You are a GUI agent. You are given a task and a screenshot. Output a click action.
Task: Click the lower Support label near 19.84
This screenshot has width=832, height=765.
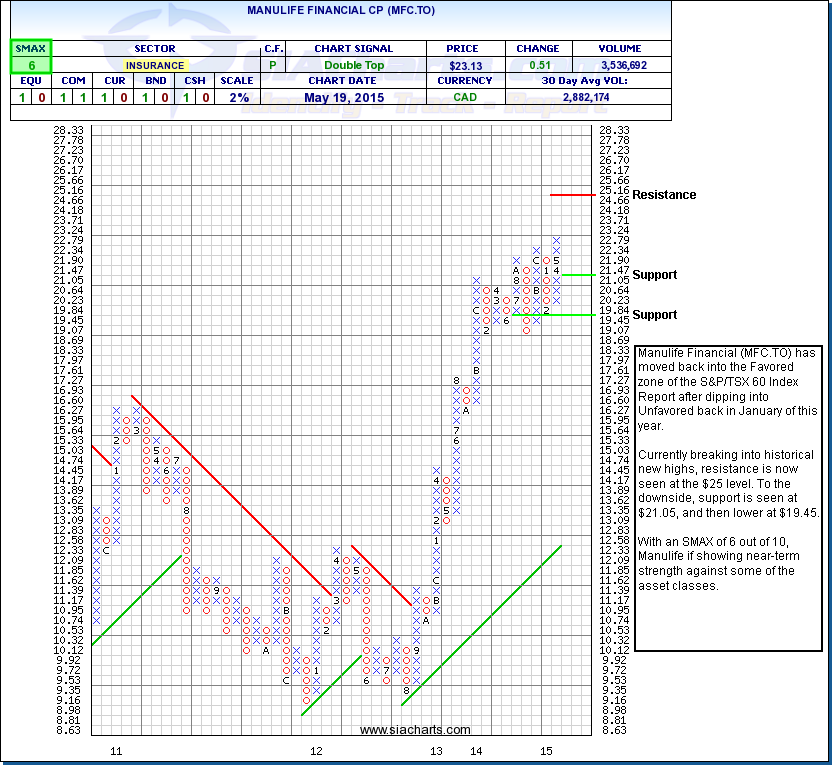(654, 315)
